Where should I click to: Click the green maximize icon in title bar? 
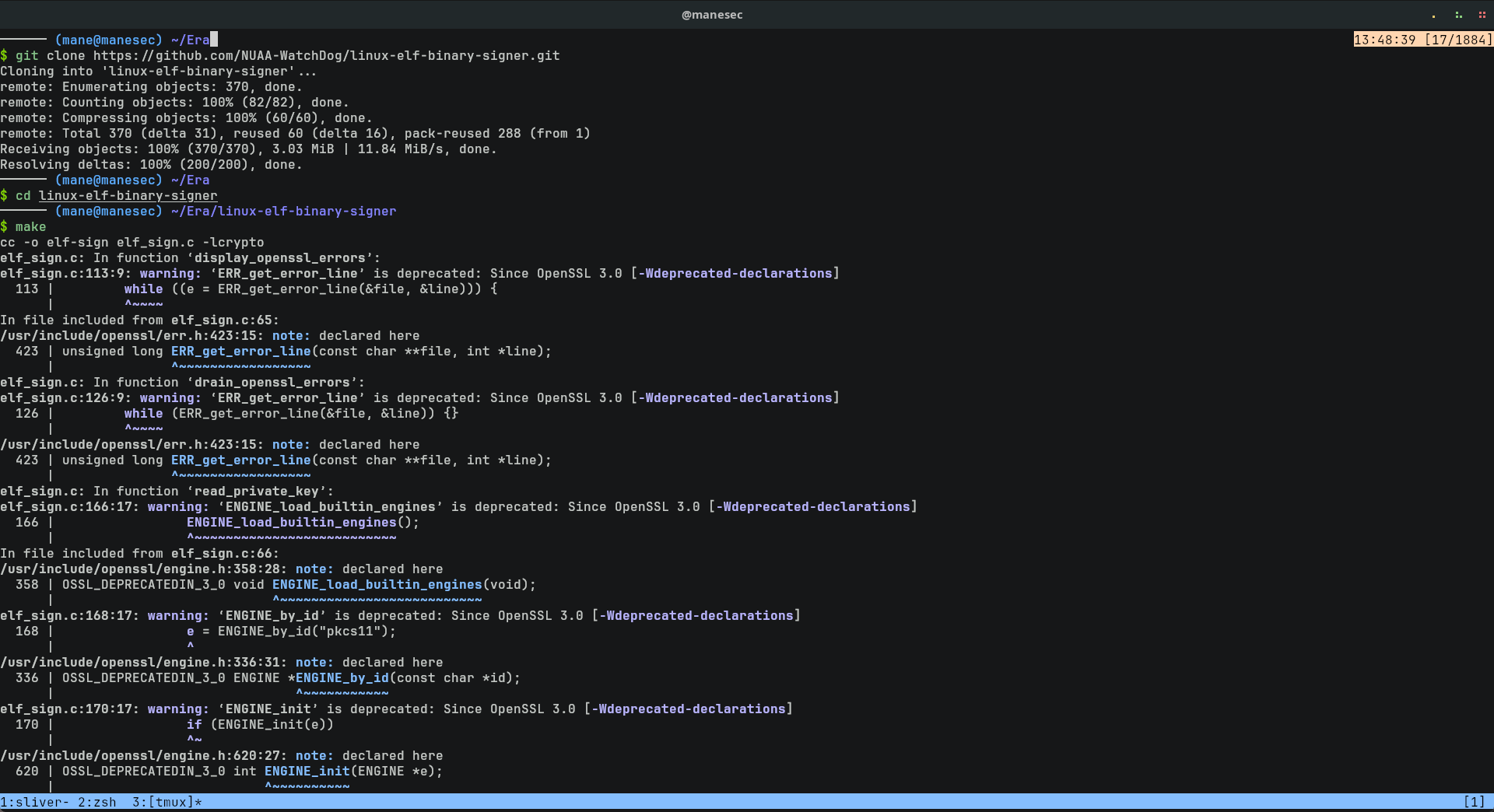point(1458,16)
